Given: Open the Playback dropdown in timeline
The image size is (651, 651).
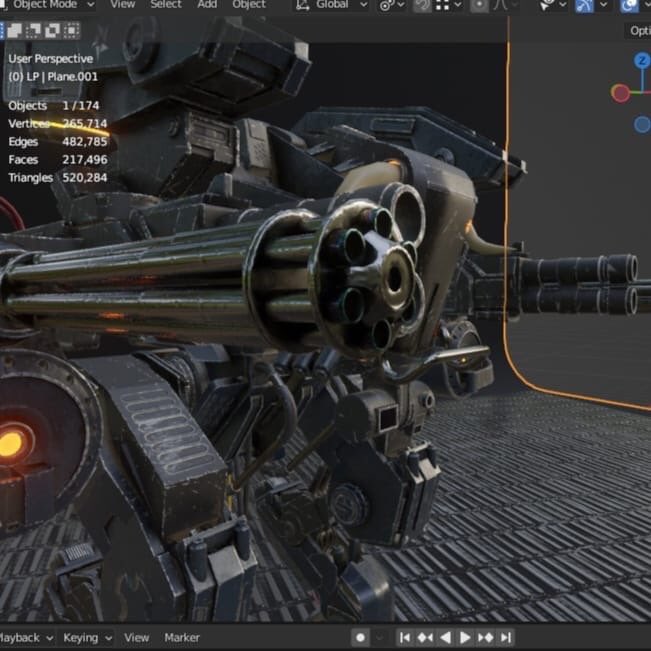Looking at the screenshot, I should coord(25,637).
